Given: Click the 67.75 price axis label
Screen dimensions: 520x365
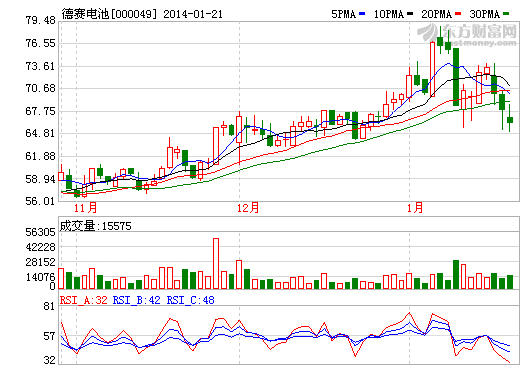Looking at the screenshot, I should 40,111.
